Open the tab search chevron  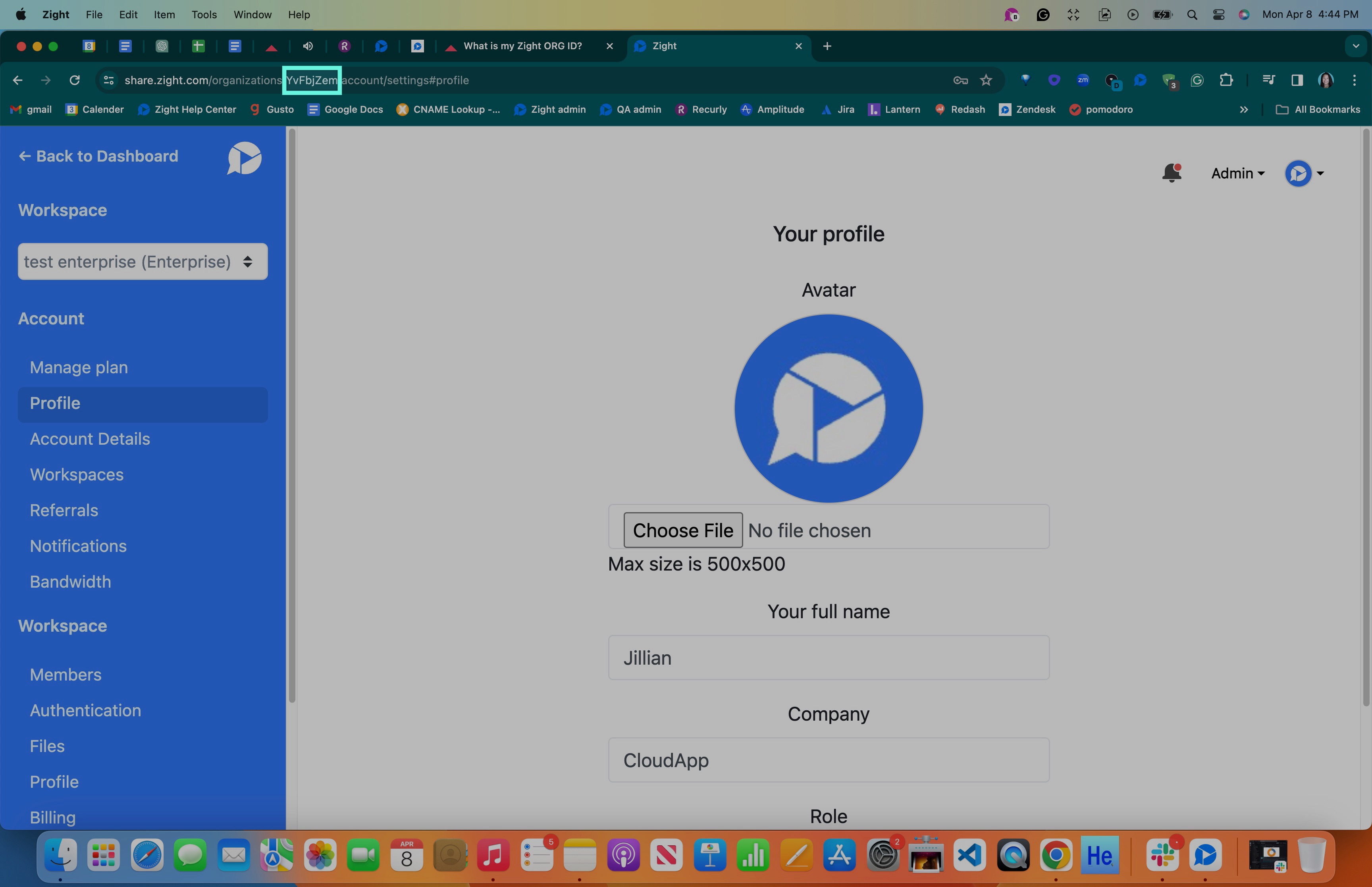[x=1356, y=46]
